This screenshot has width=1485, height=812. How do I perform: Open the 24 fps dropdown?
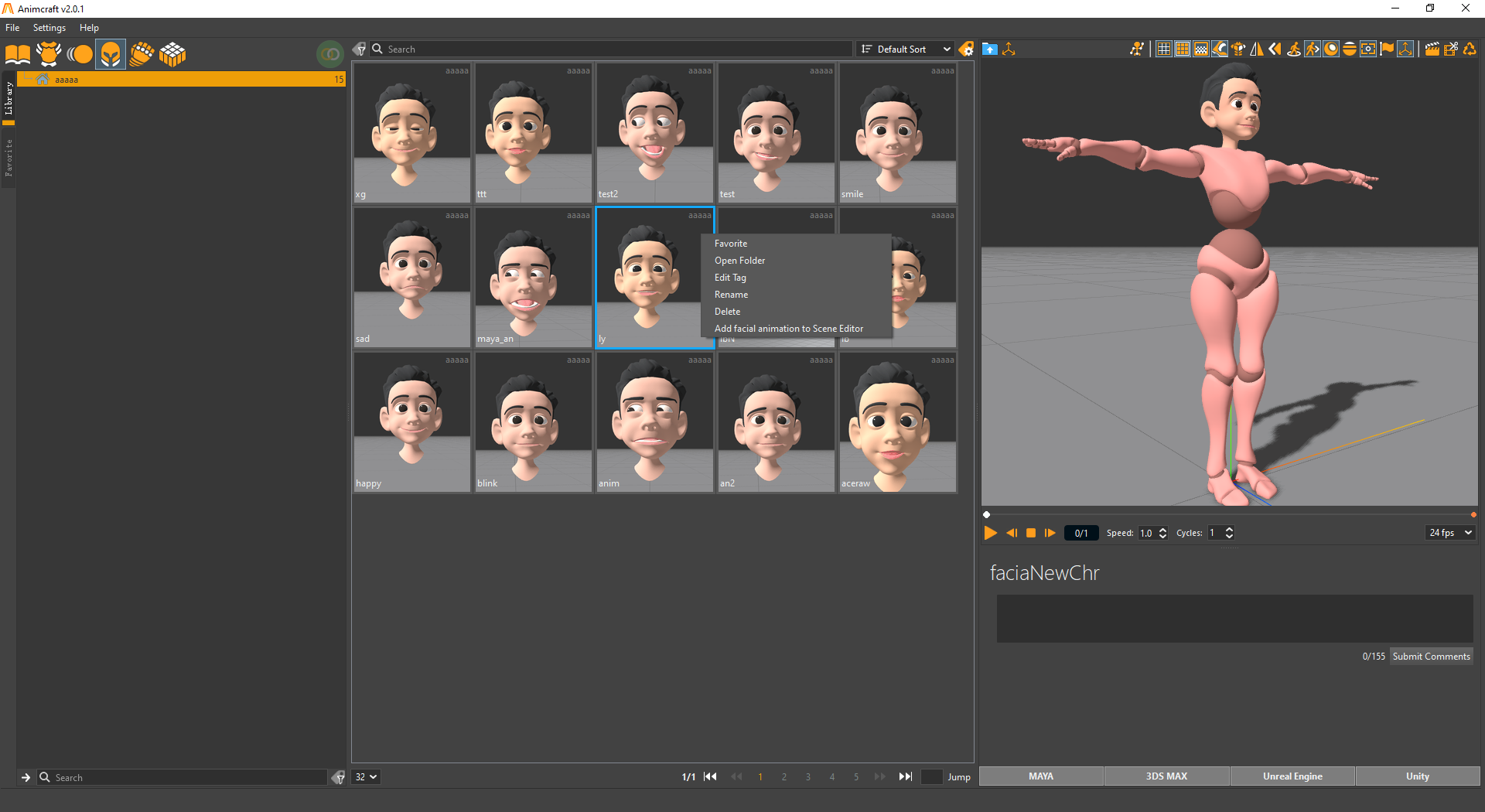(1450, 533)
